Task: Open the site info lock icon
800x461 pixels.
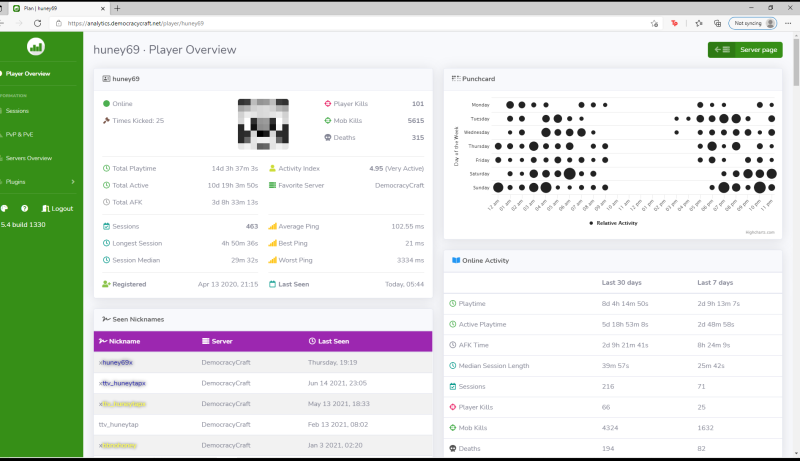Action: coord(58,23)
